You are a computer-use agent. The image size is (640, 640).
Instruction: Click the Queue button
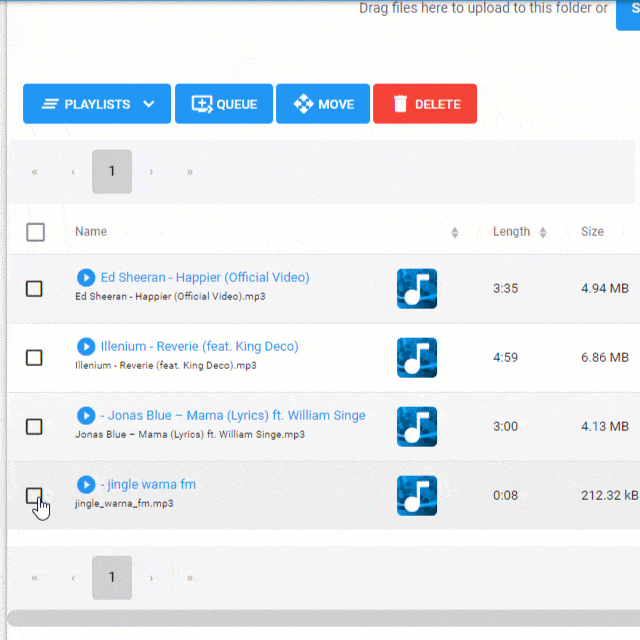point(224,104)
